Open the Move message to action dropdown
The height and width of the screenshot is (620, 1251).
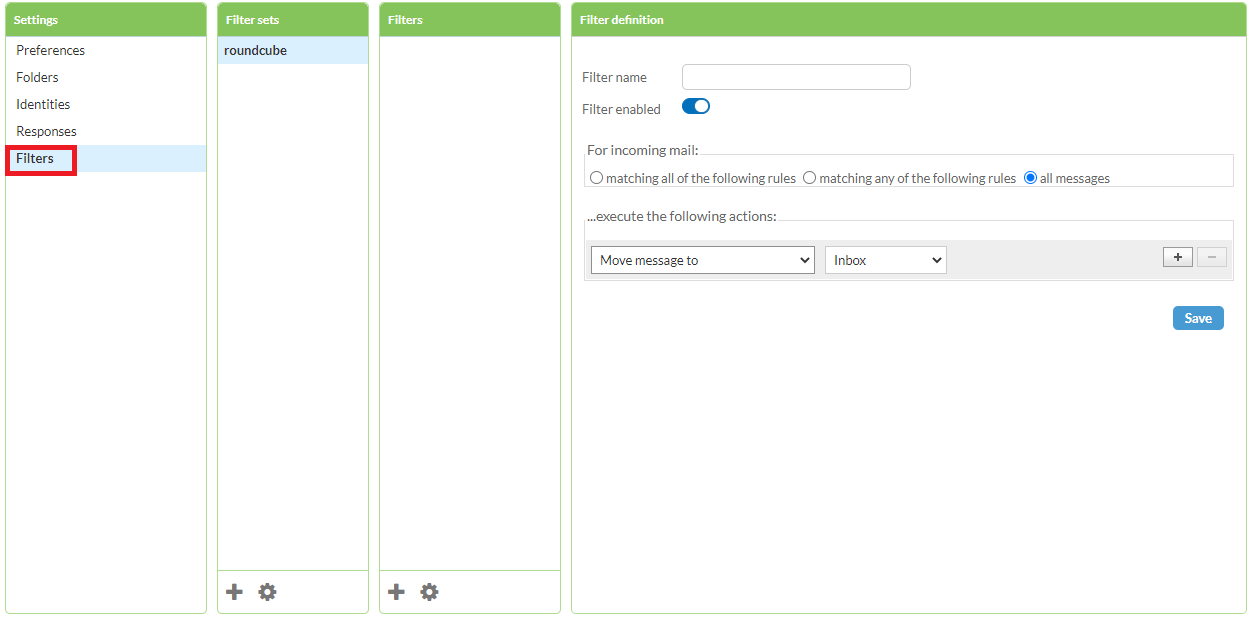703,260
